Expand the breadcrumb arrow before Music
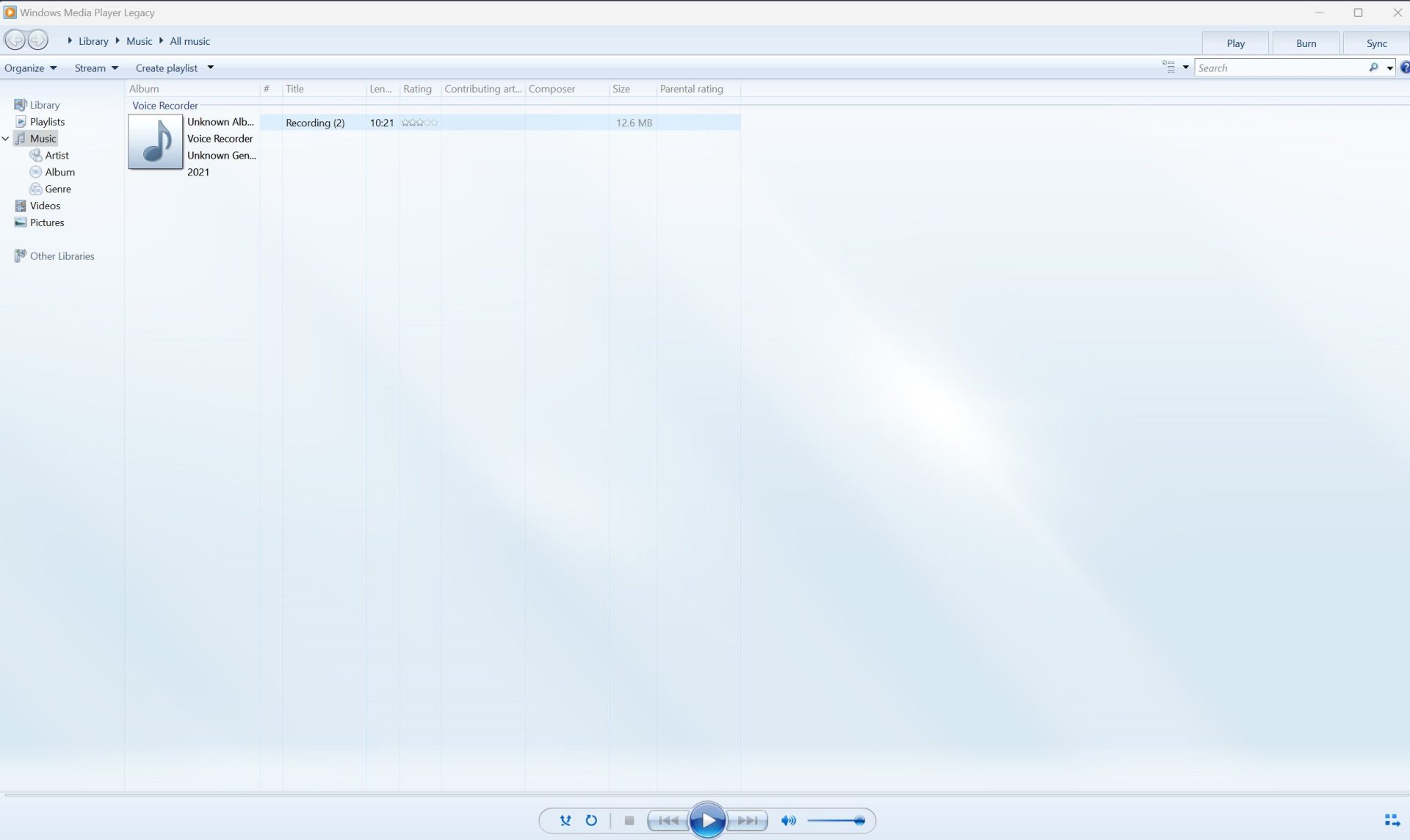The width and height of the screenshot is (1410, 840). tap(117, 41)
